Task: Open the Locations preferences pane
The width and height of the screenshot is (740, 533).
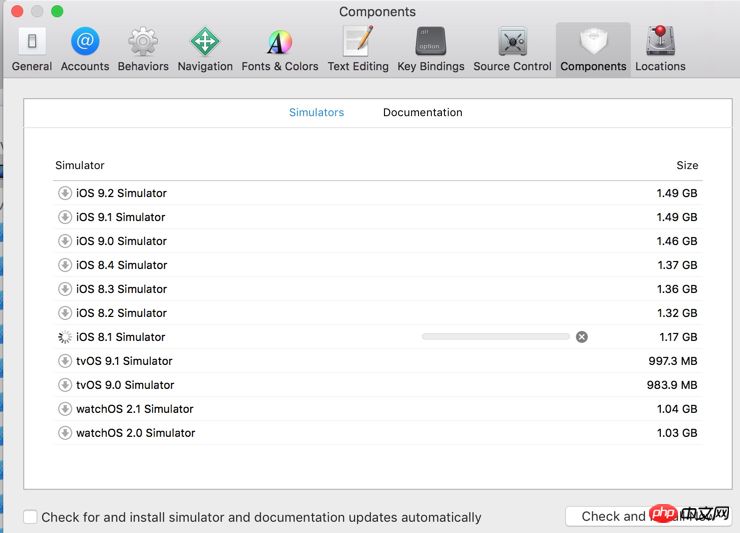Action: (x=660, y=49)
